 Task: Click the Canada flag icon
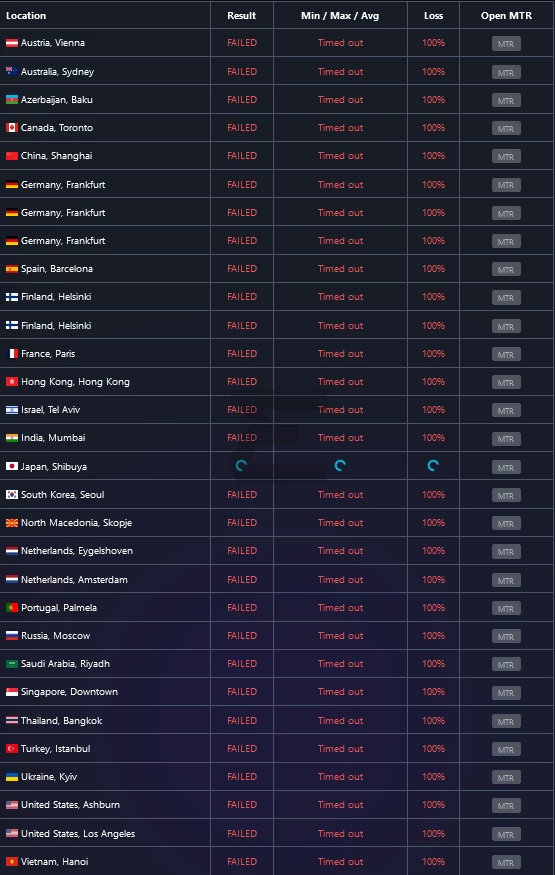click(12, 128)
